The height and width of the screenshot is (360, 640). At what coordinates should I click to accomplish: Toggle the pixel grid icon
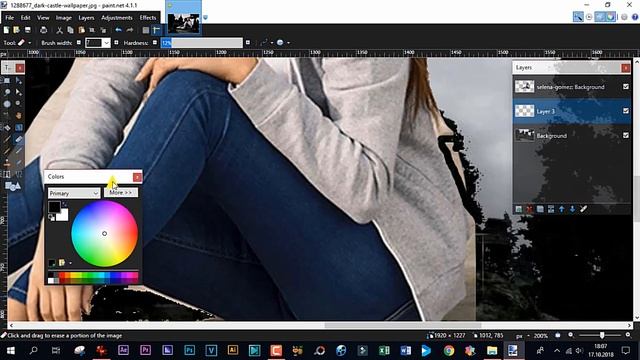click(146, 30)
